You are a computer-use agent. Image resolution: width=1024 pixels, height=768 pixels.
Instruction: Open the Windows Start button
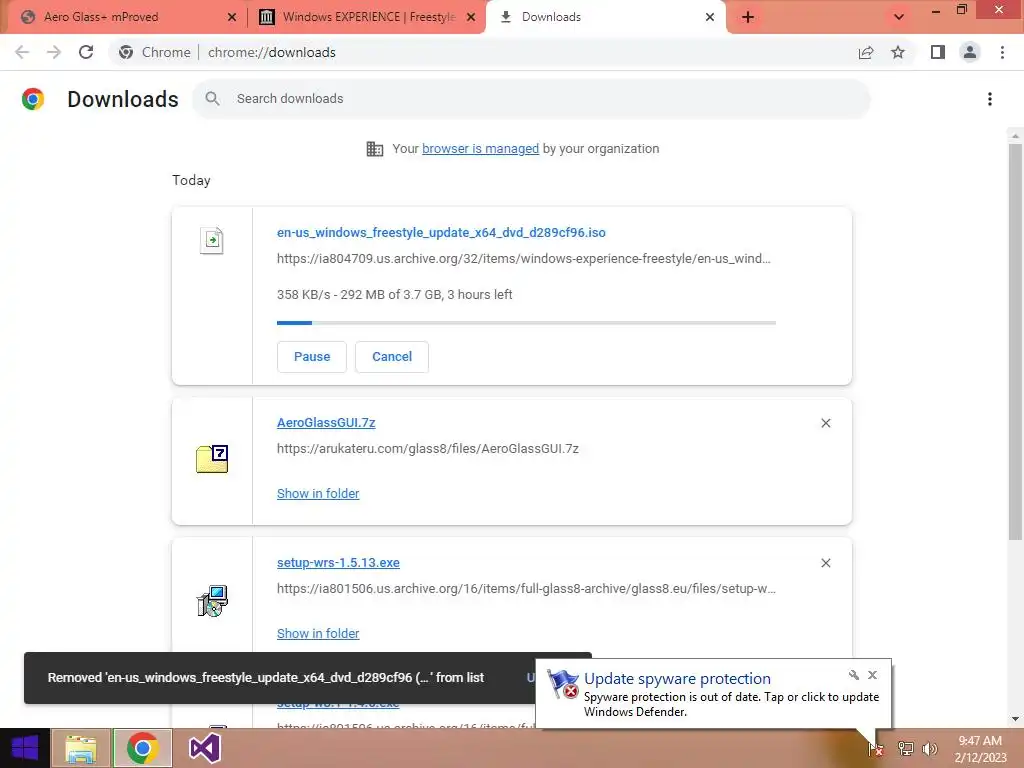tap(25, 748)
